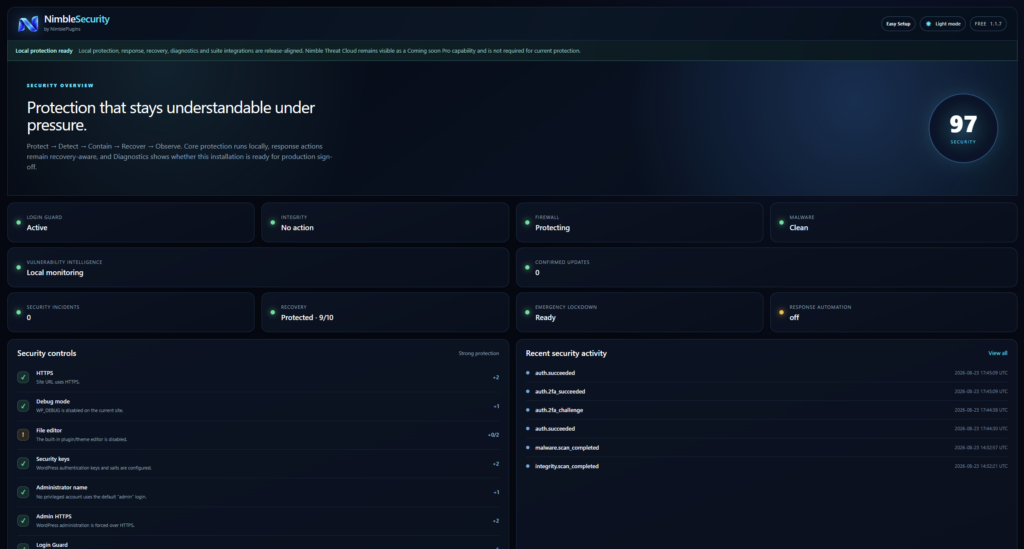Click the NimbleSecurity logo icon
The image size is (1024, 549).
27,24
